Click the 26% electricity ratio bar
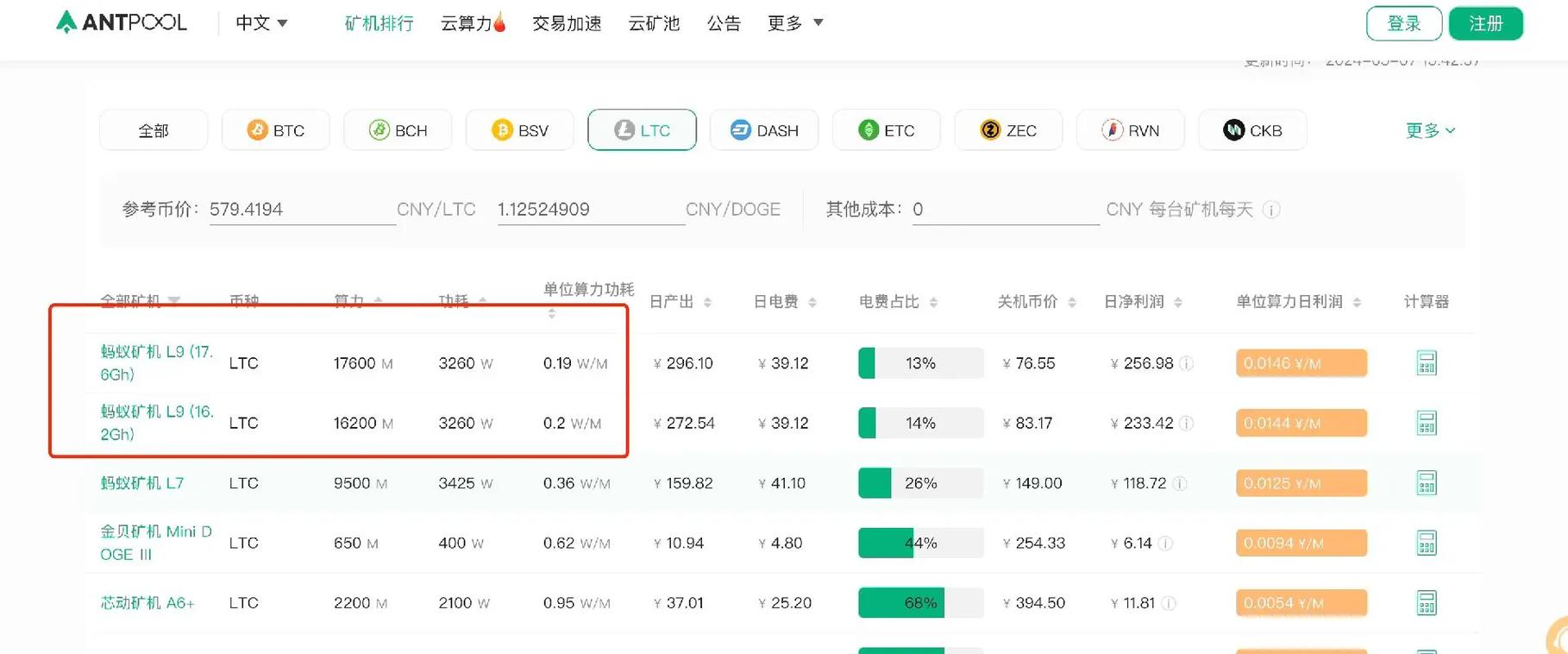This screenshot has width=1568, height=654. pos(920,483)
